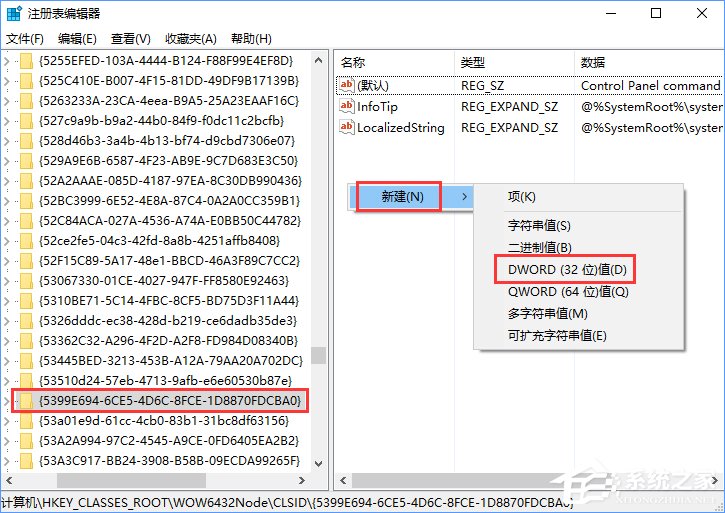Sort by the 类型 column header

point(514,62)
